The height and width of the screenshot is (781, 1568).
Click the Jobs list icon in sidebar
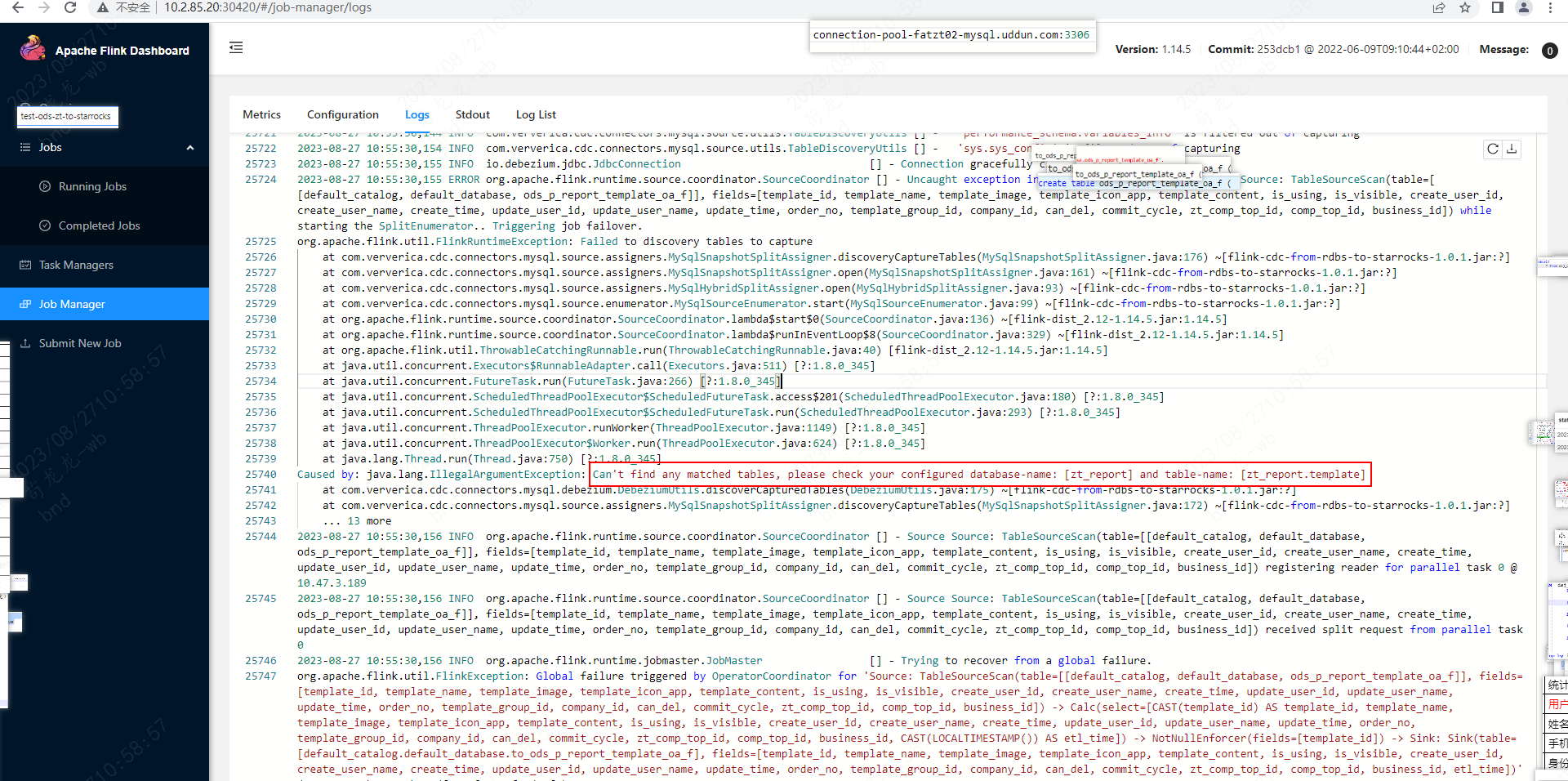pyautogui.click(x=24, y=147)
